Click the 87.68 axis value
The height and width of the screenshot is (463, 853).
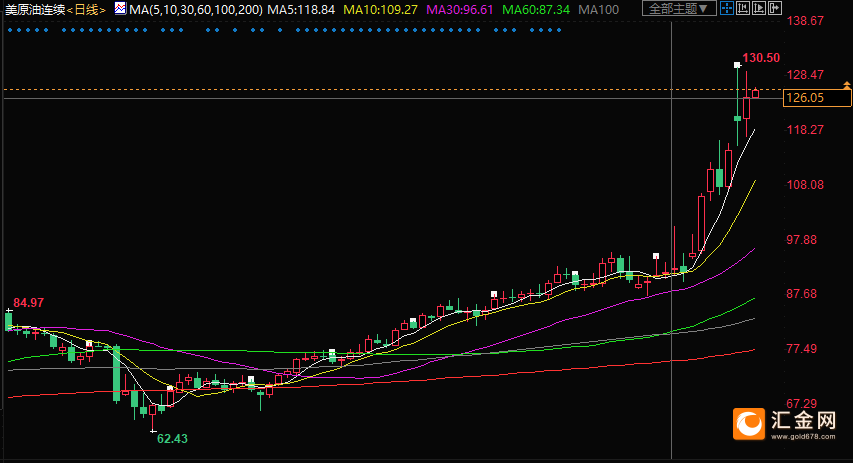tap(802, 294)
